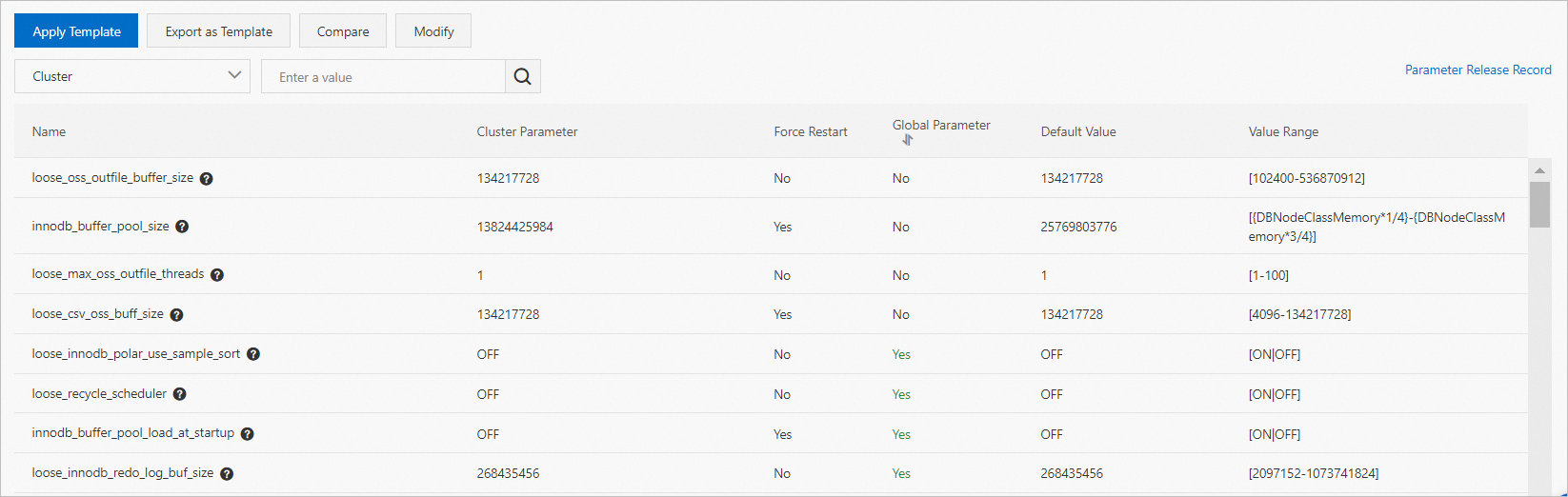This screenshot has width=1568, height=497.
Task: Click help icon beside loose_innodb_redo_log_buf_size
Action: pos(227,473)
